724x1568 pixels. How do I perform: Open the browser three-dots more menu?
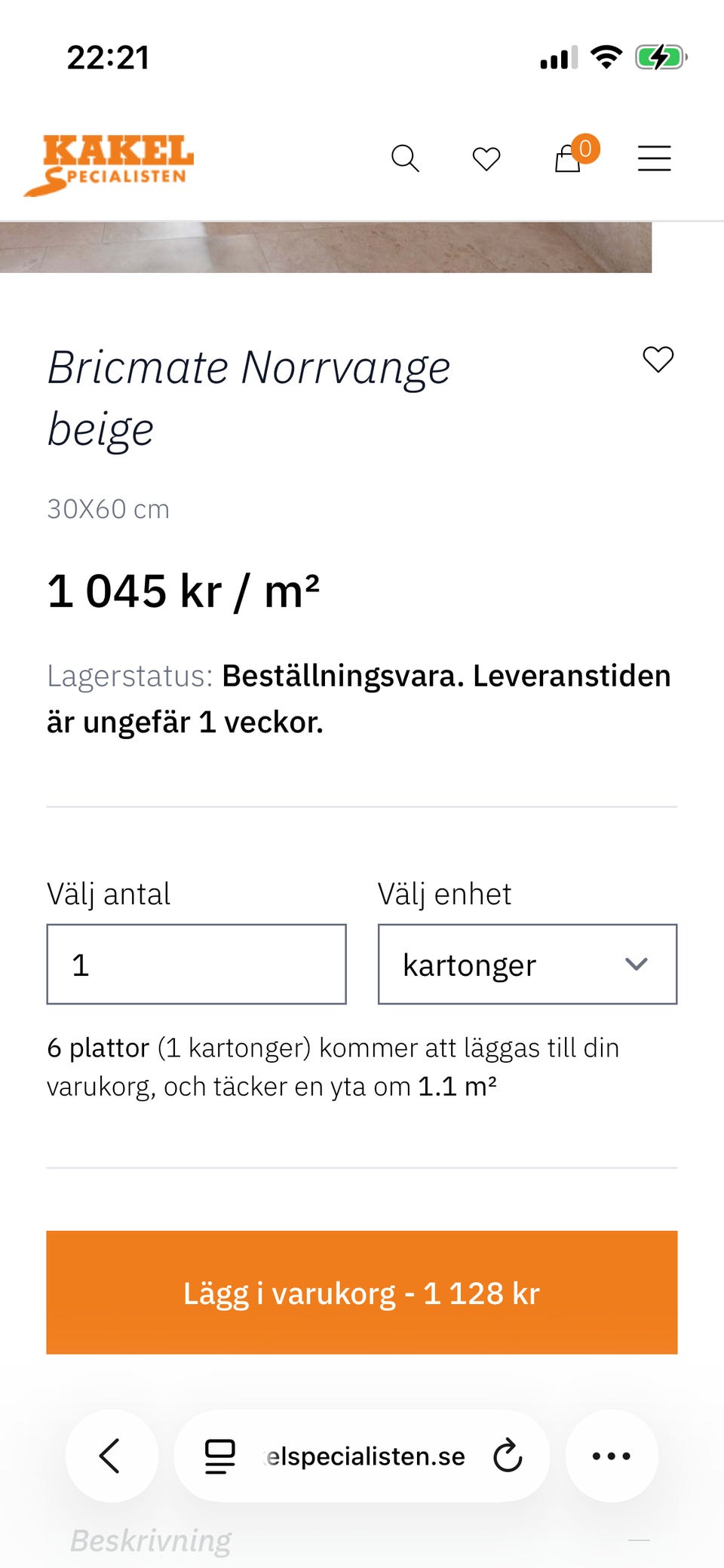point(612,1456)
